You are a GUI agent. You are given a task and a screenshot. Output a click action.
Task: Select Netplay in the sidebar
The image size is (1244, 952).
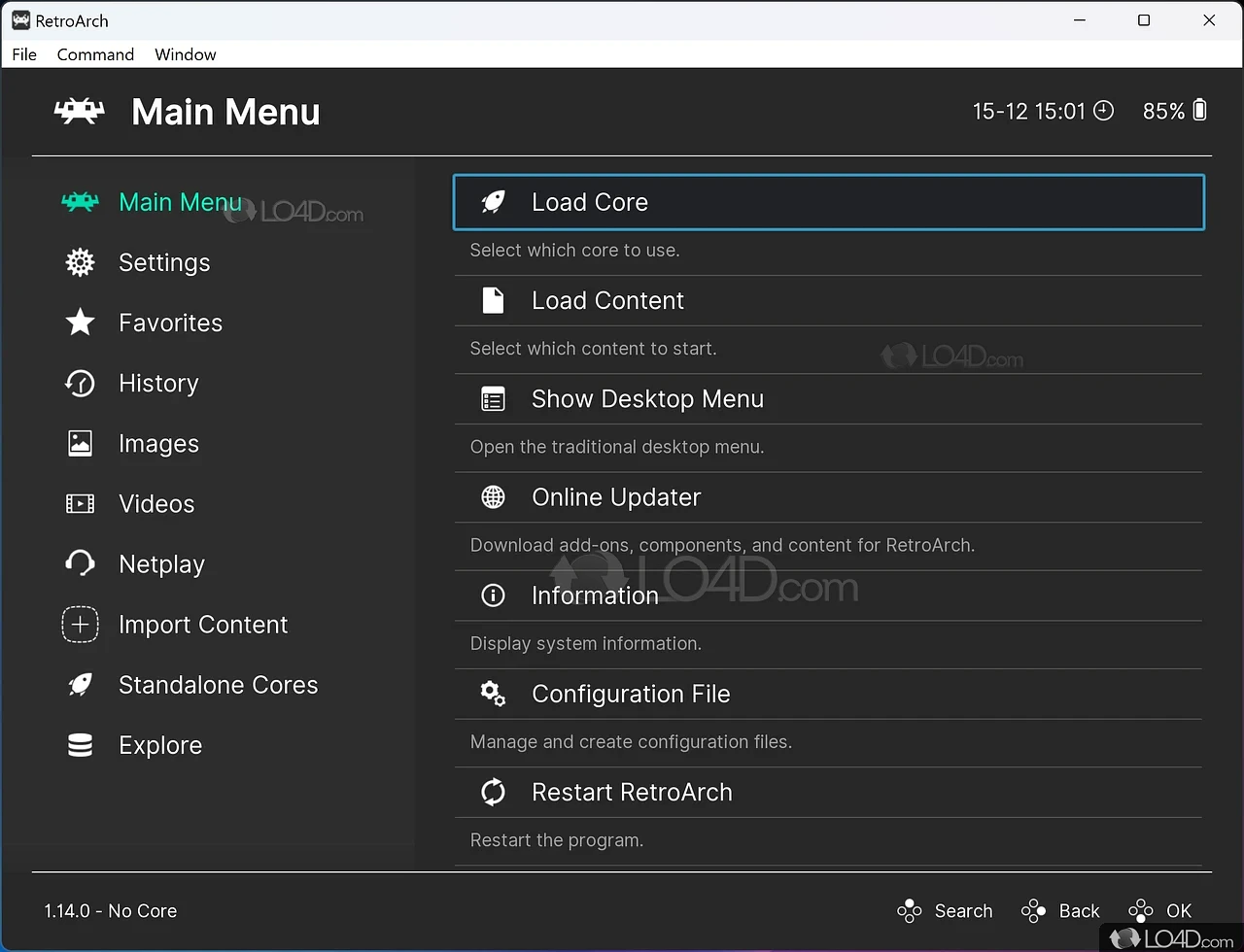pyautogui.click(x=161, y=563)
